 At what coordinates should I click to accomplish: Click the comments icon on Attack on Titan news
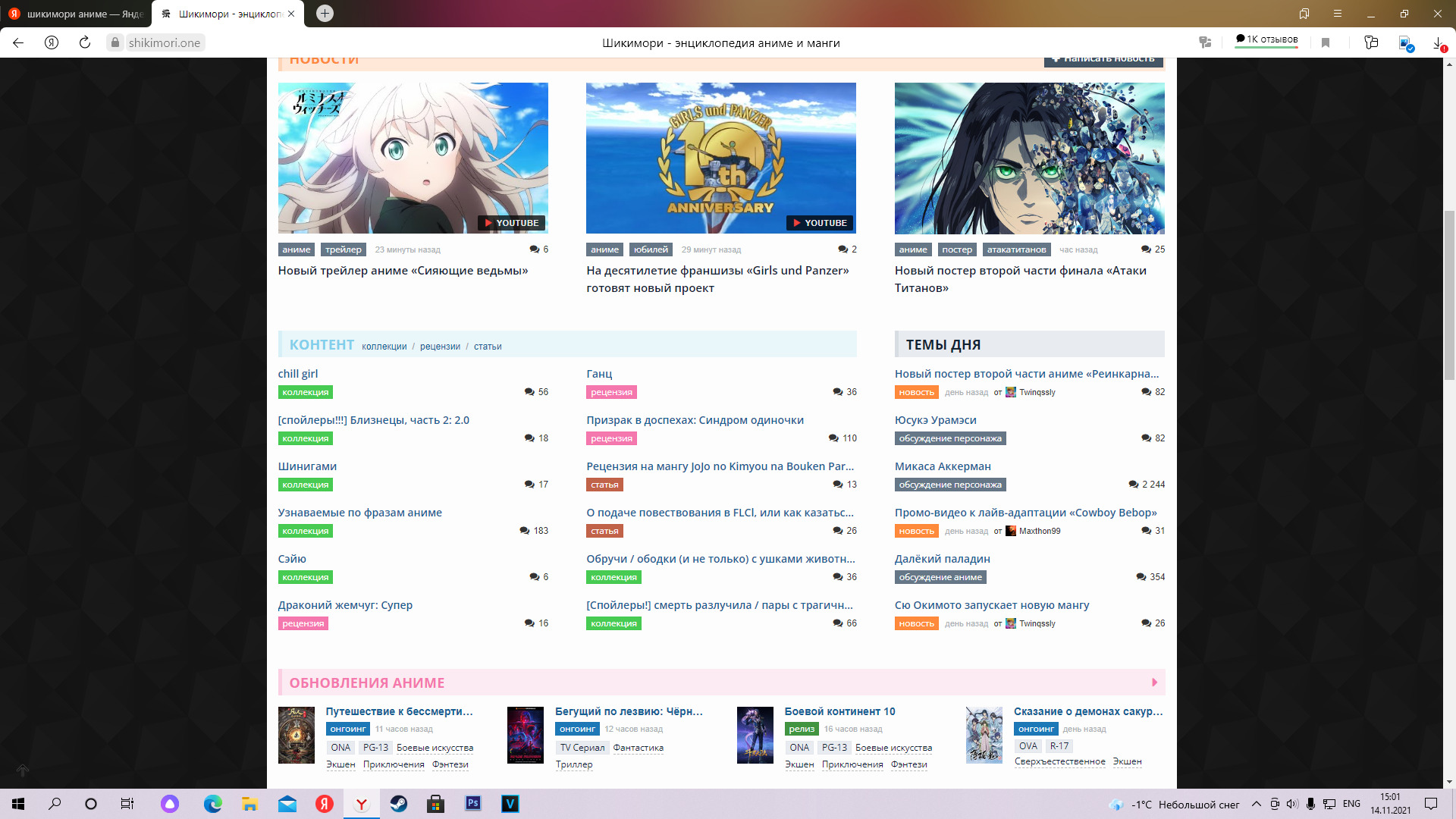[1146, 249]
